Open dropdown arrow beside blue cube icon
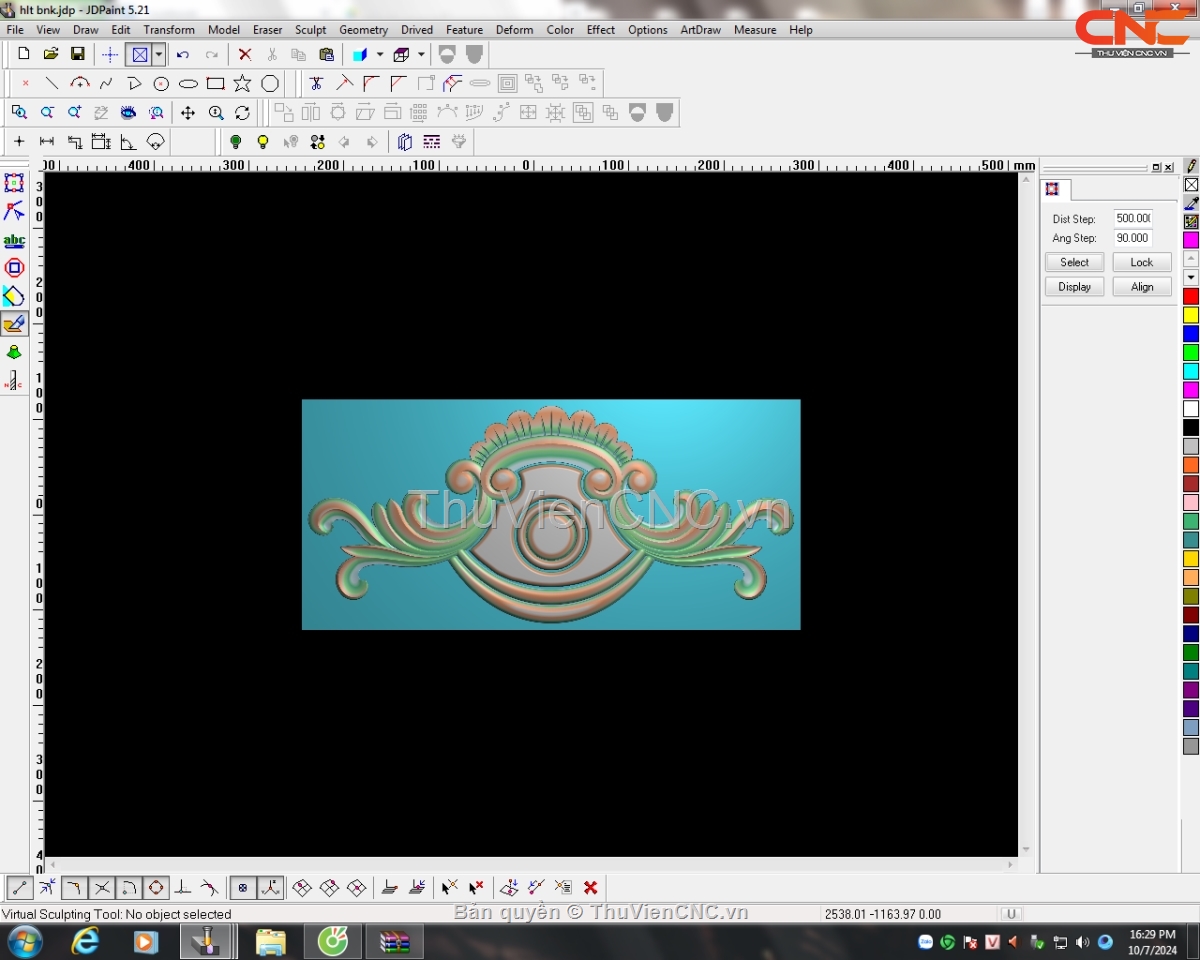The image size is (1200, 960). 380,54
